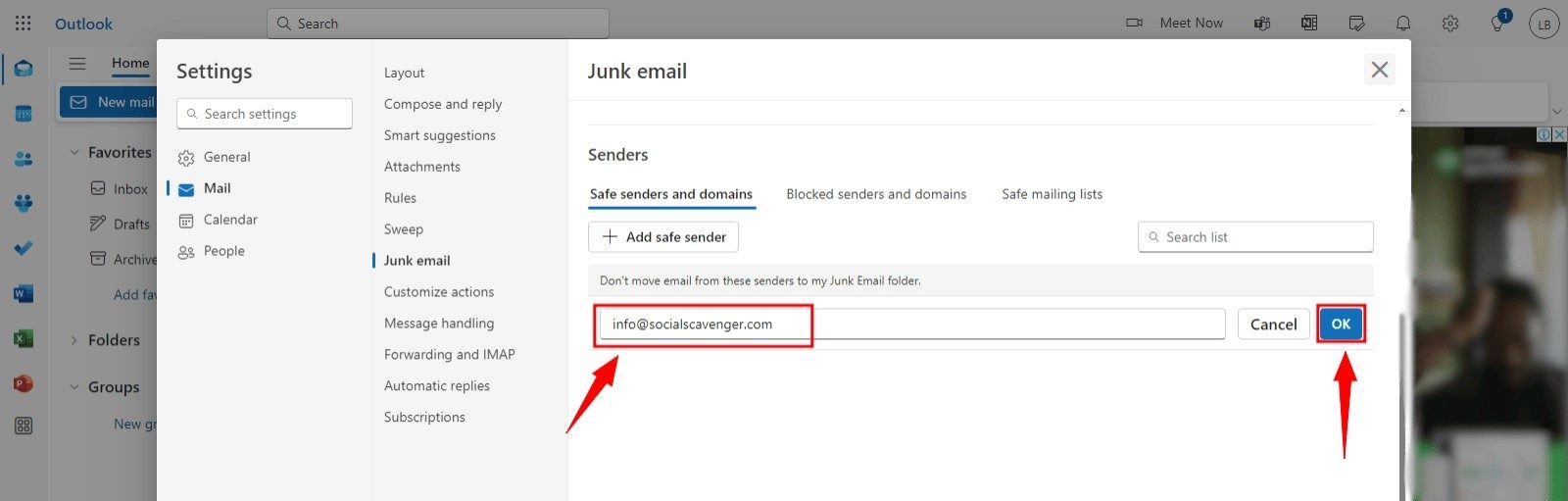Image resolution: width=1568 pixels, height=501 pixels.
Task: Open Customize actions settings
Action: (439, 292)
